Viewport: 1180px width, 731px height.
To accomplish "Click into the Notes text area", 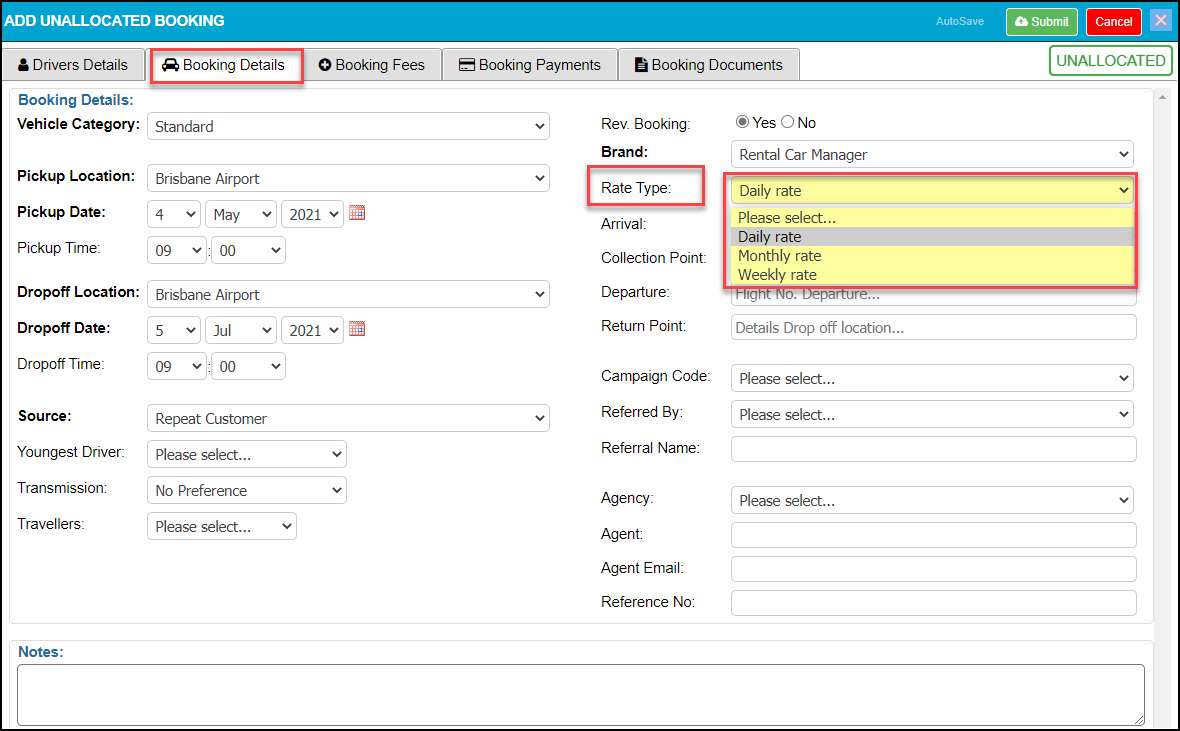I will coord(580,694).
